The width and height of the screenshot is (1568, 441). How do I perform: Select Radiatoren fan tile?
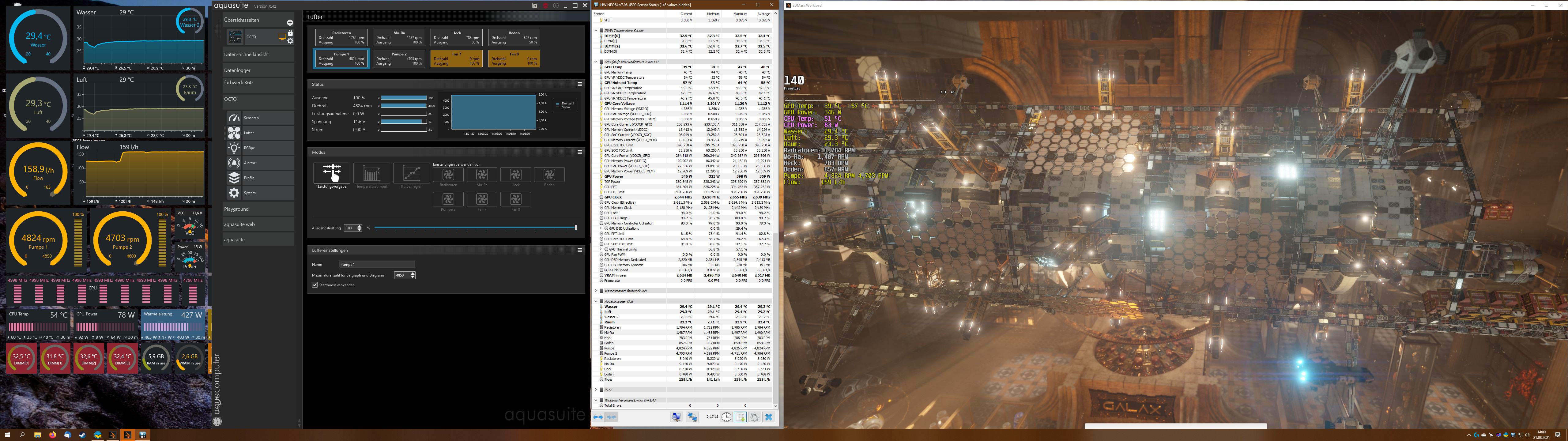341,38
